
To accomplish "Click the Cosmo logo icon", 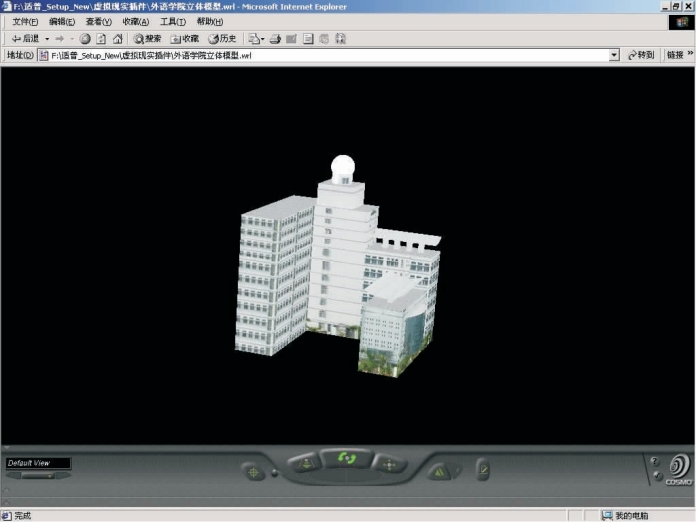I will [x=678, y=468].
